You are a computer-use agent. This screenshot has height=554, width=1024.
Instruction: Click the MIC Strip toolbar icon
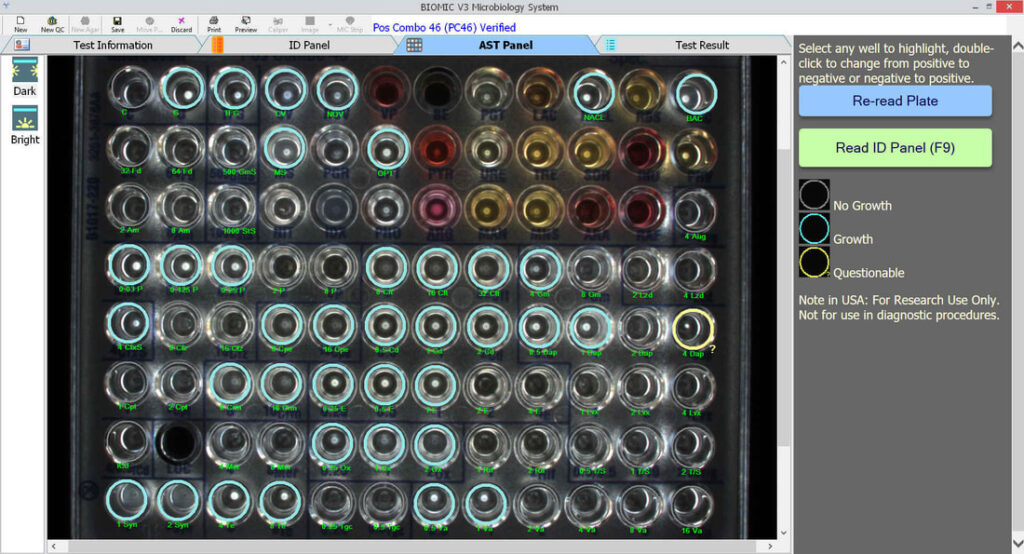(349, 24)
